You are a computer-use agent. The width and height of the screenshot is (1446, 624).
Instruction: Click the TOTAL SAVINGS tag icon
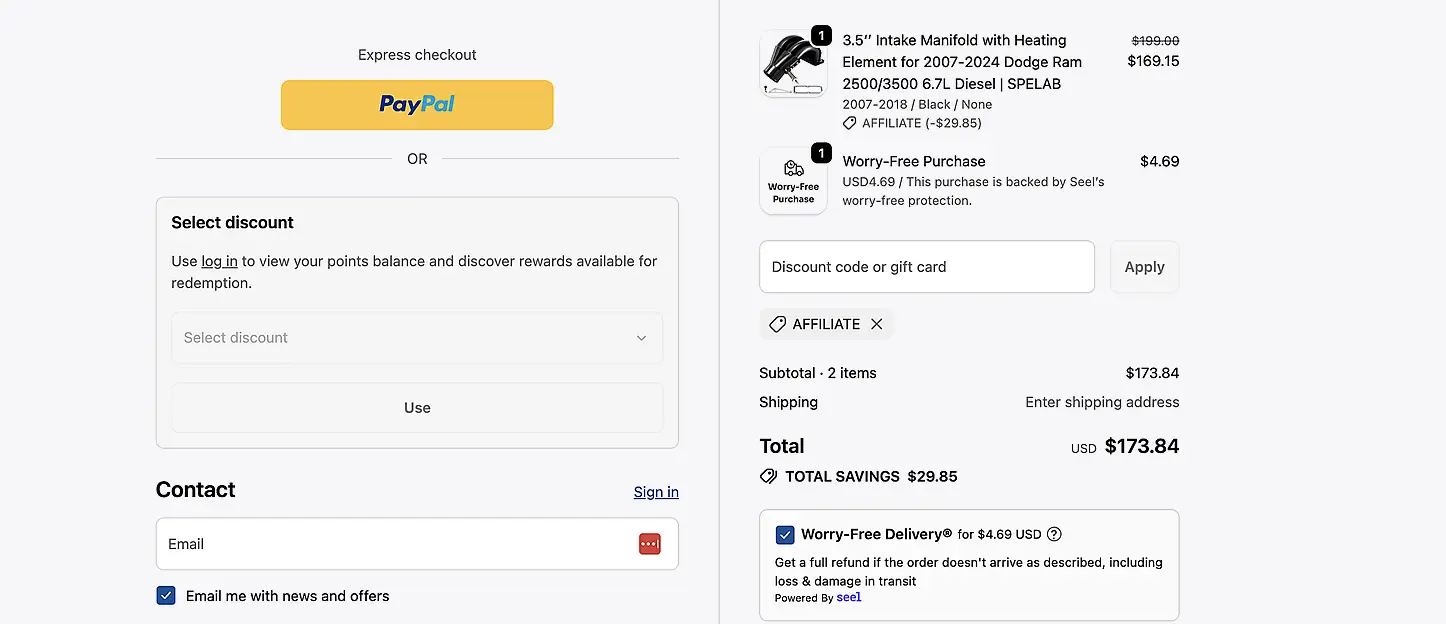[768, 476]
